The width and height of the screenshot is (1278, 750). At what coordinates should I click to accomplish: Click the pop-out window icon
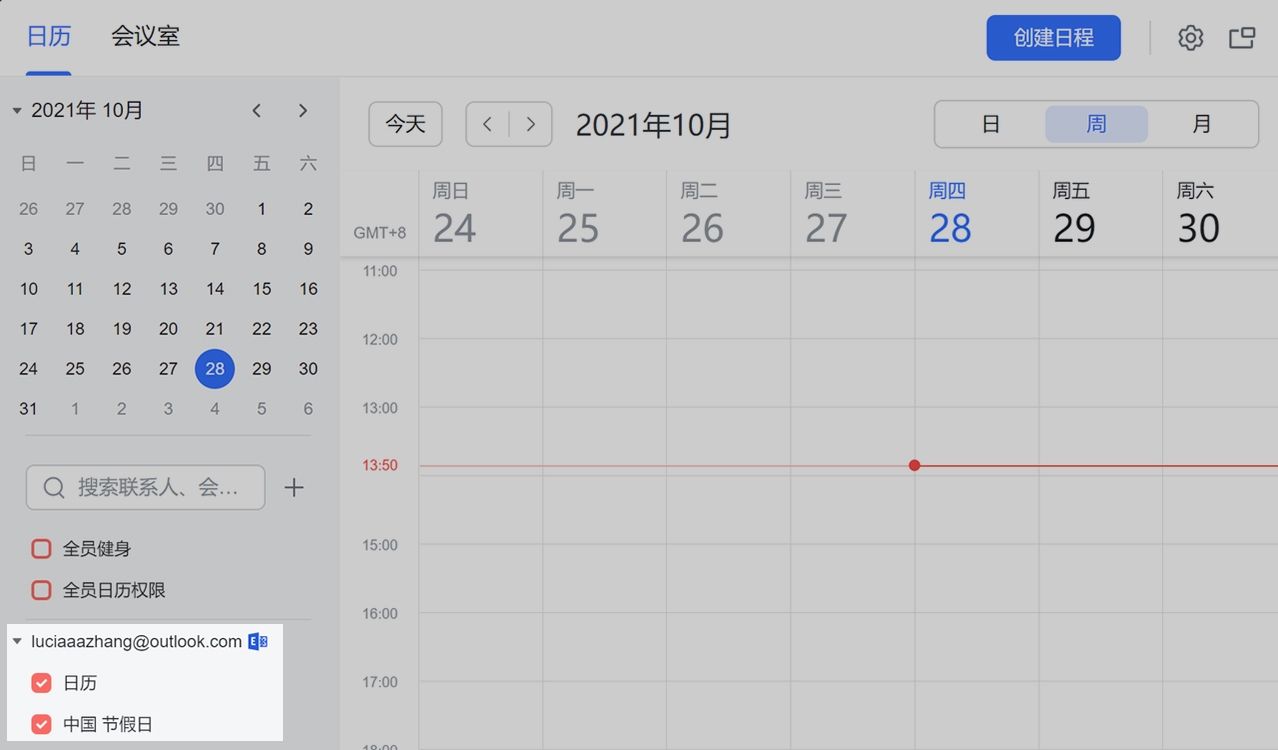click(x=1242, y=38)
